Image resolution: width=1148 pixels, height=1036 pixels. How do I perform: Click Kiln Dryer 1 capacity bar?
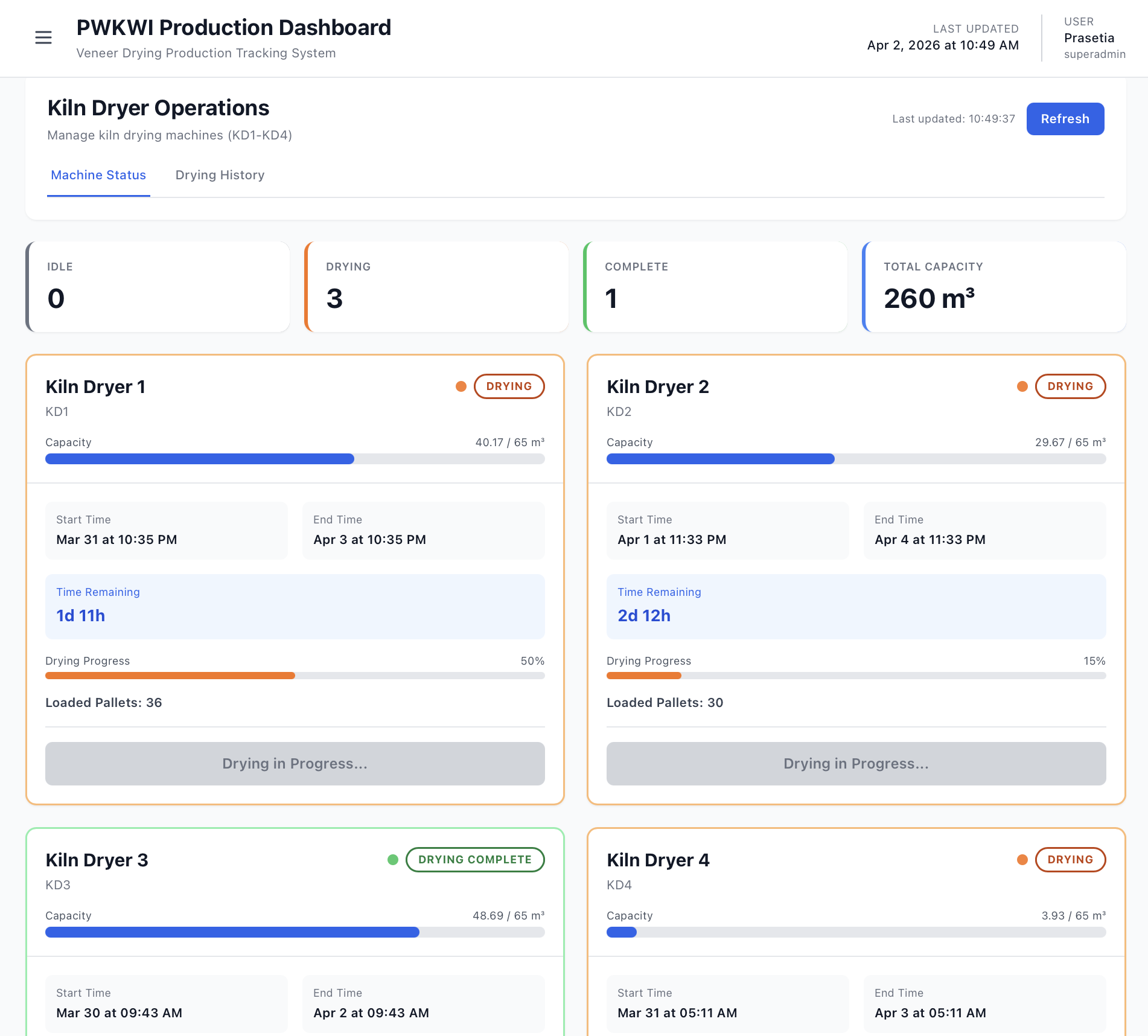pos(295,459)
